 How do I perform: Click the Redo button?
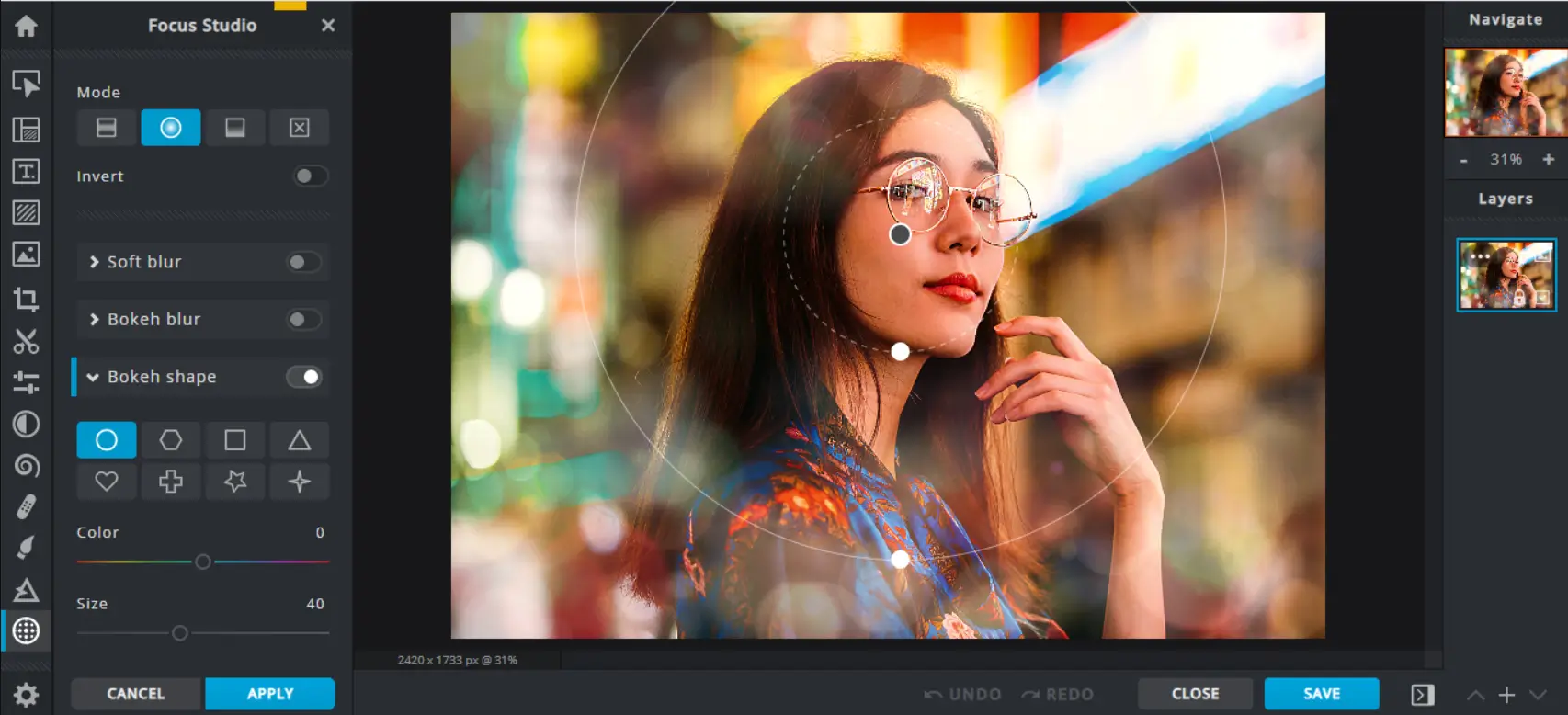(1058, 695)
